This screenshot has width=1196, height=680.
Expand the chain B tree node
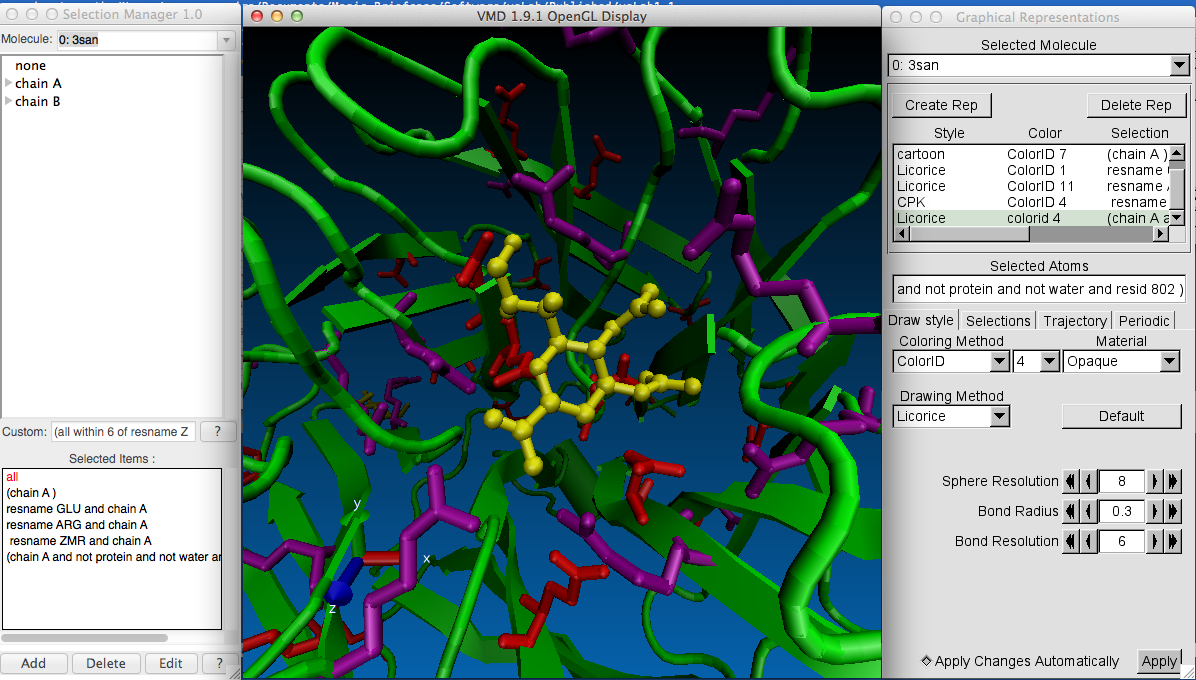[9, 102]
